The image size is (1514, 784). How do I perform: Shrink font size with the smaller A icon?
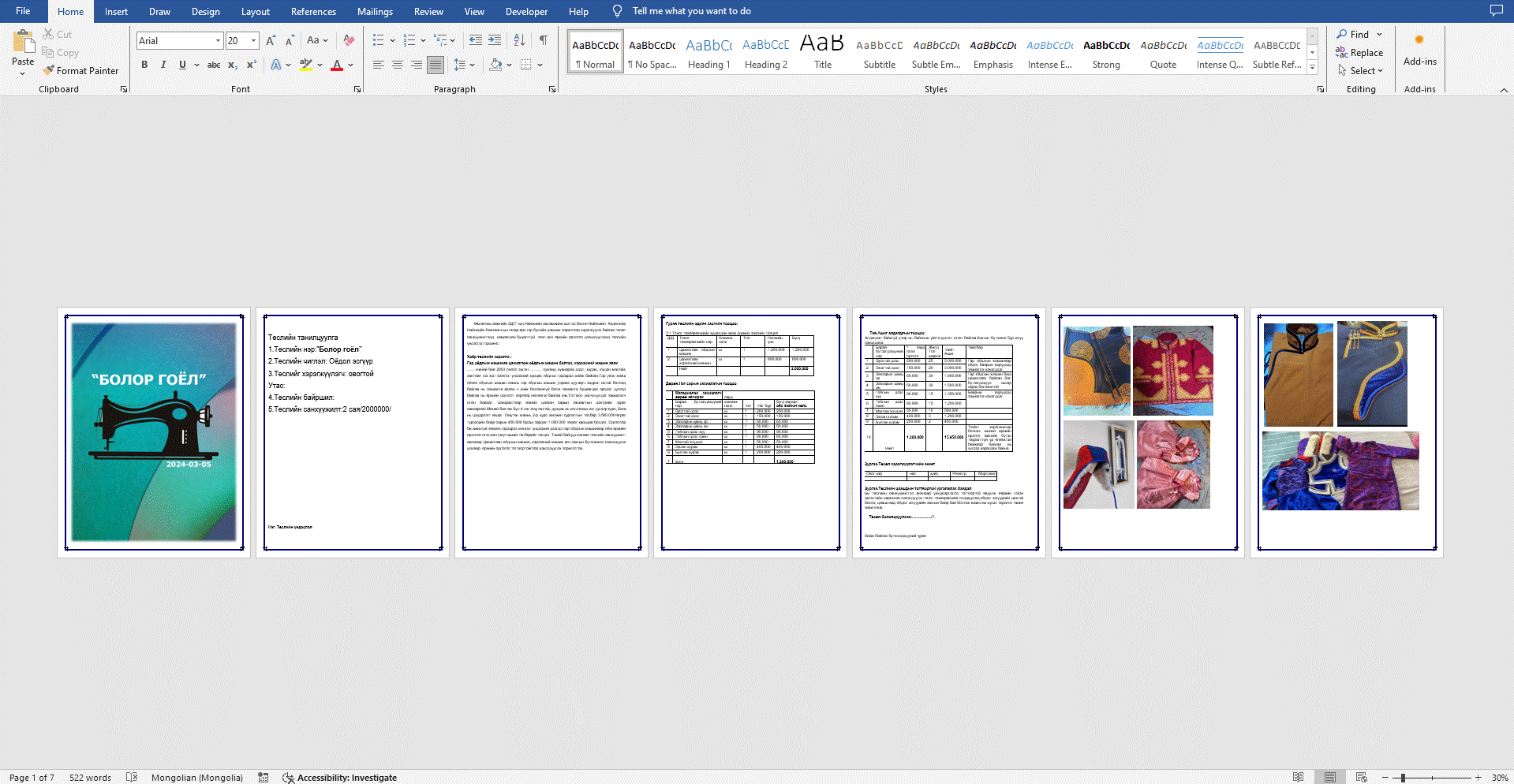[x=290, y=40]
